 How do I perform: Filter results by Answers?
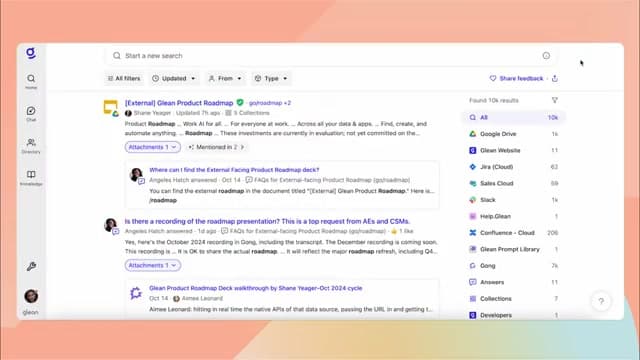coord(513,282)
